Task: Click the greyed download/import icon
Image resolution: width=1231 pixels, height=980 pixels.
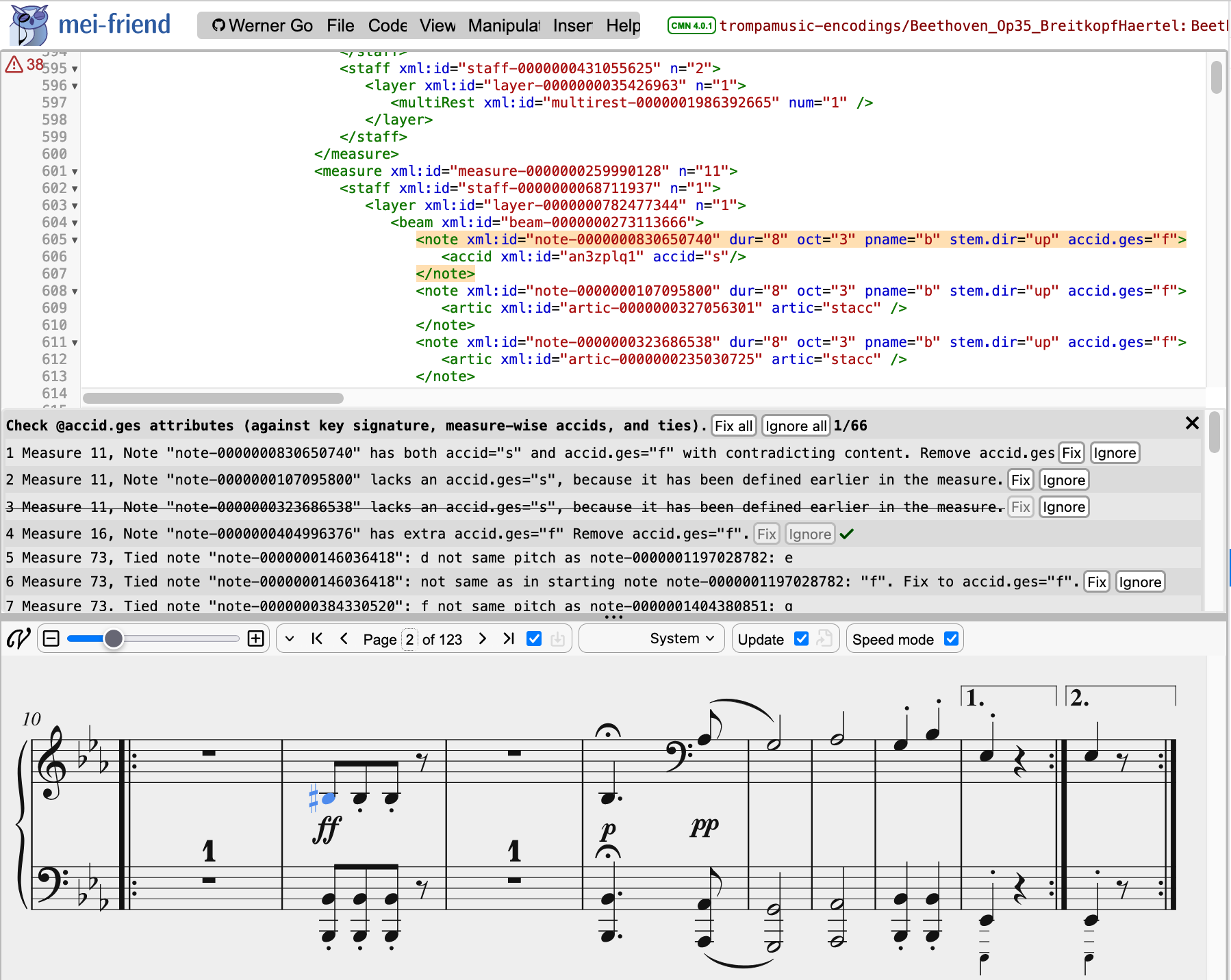Action: (558, 639)
